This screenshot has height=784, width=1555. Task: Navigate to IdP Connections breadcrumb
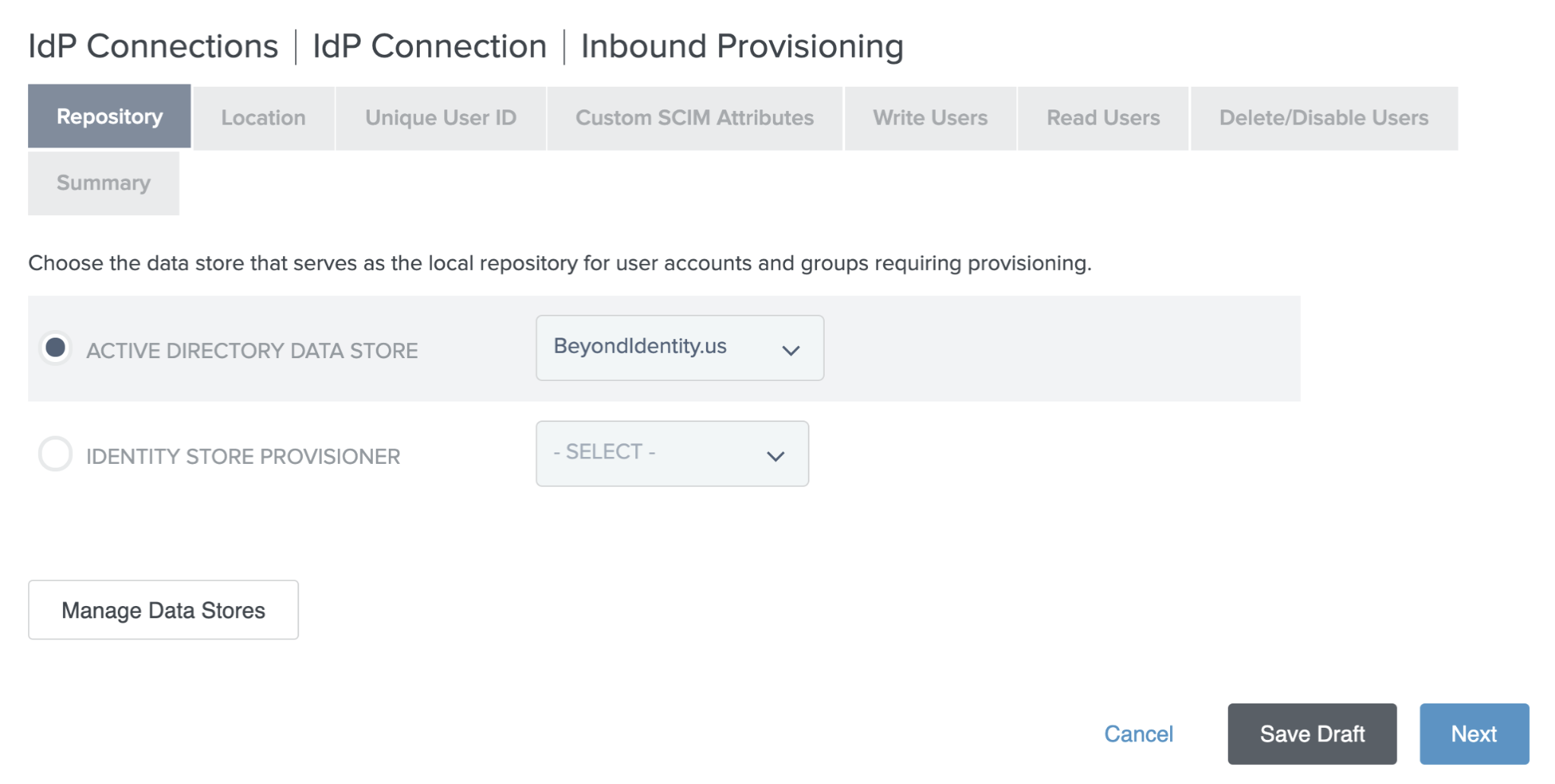[153, 46]
